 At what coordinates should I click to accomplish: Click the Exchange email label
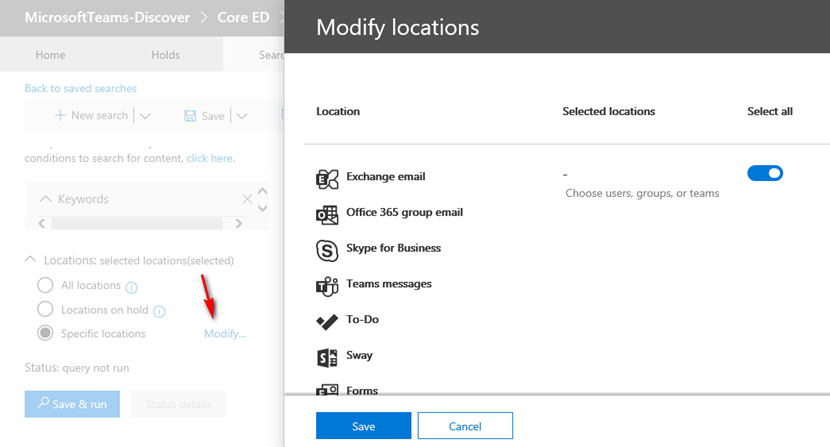pyautogui.click(x=386, y=176)
